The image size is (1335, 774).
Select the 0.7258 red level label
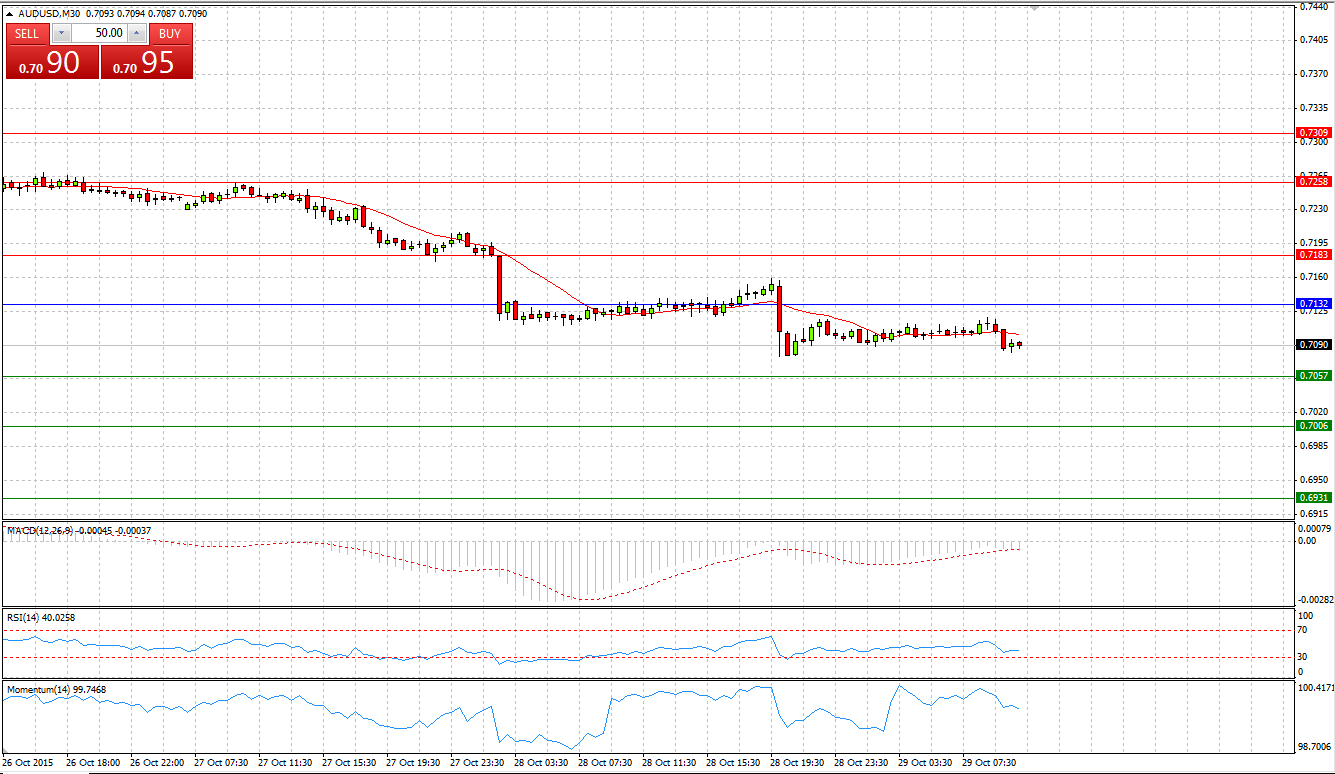pyautogui.click(x=1314, y=182)
